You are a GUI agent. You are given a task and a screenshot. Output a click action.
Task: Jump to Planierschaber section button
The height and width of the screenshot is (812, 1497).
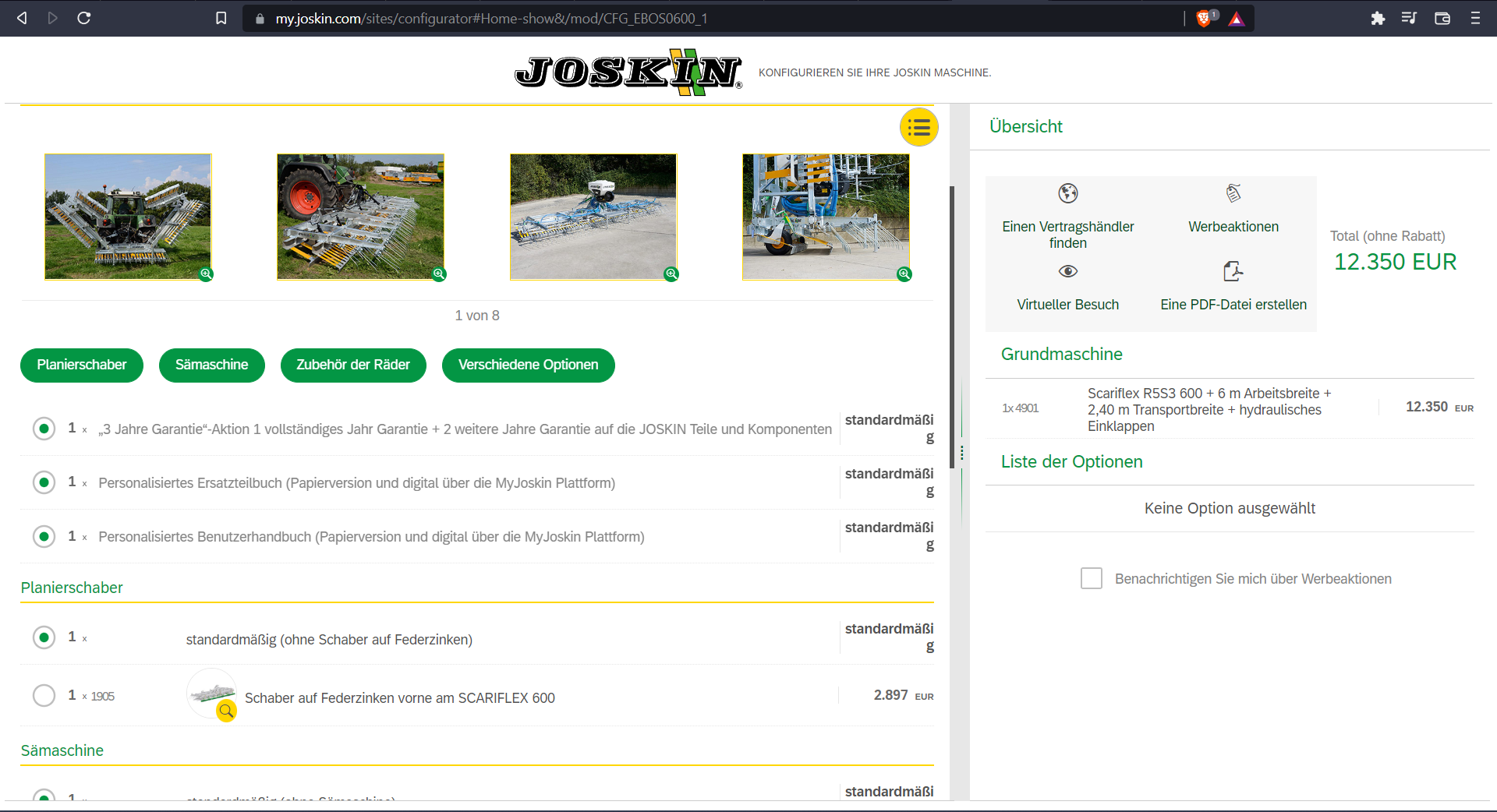[82, 365]
